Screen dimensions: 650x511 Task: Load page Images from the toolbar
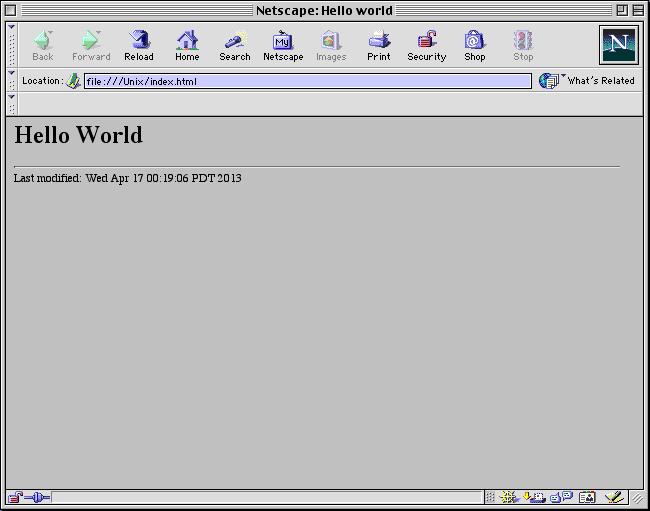331,46
